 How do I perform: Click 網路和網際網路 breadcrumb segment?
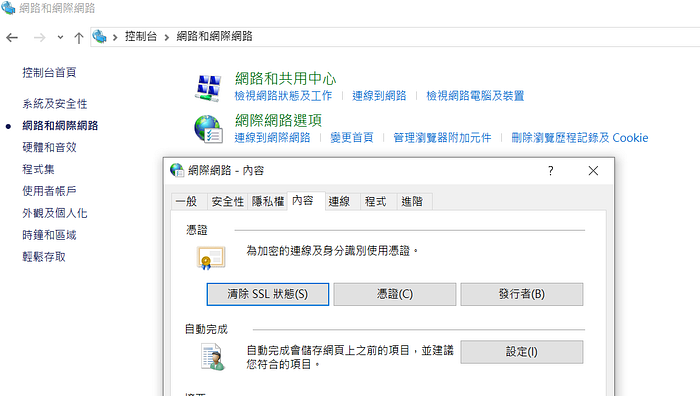pyautogui.click(x=214, y=37)
